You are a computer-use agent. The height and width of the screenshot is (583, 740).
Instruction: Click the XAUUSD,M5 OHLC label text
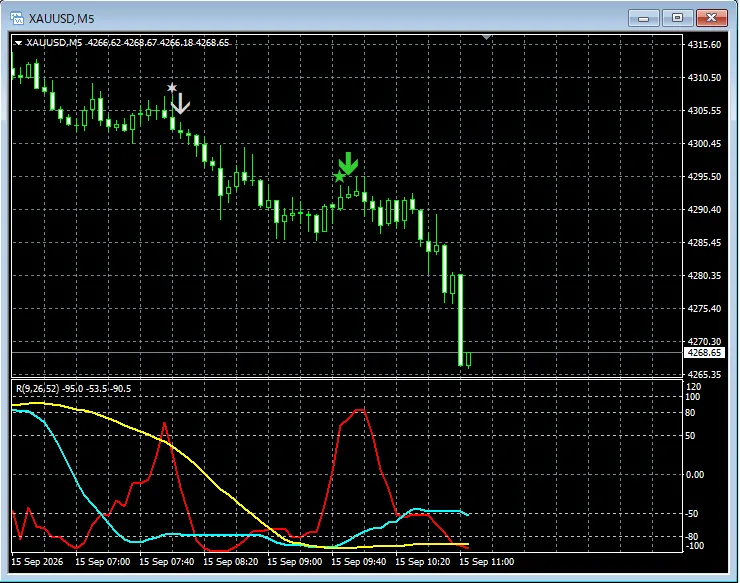coord(127,43)
